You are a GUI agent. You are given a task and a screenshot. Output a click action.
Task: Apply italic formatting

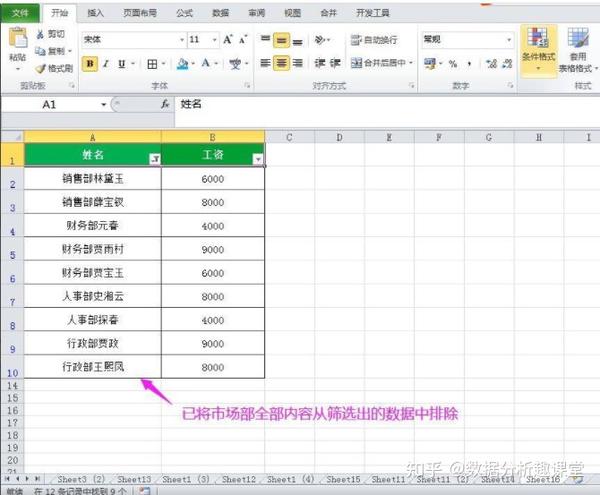tap(106, 64)
